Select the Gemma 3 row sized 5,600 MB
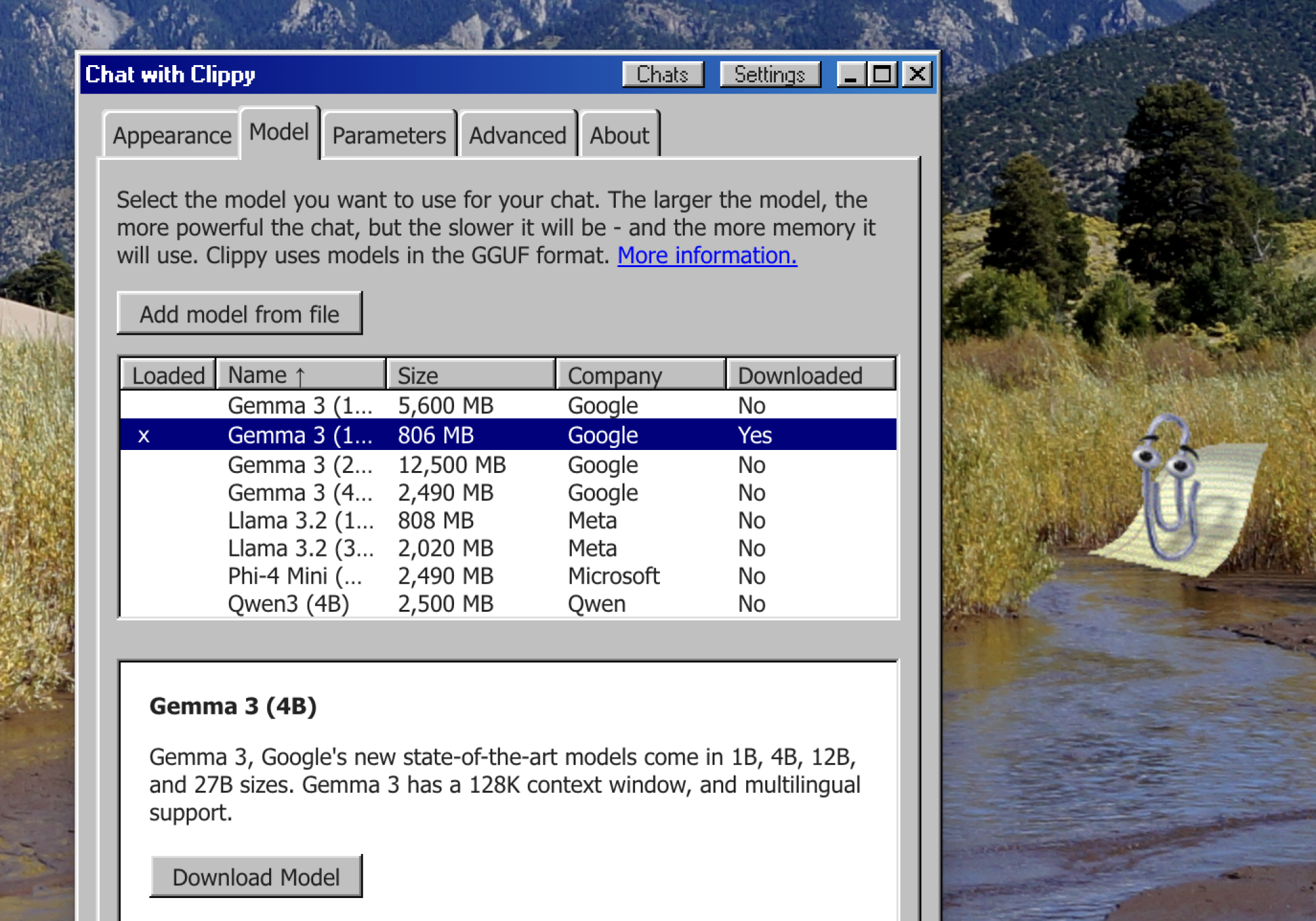 pyautogui.click(x=508, y=405)
